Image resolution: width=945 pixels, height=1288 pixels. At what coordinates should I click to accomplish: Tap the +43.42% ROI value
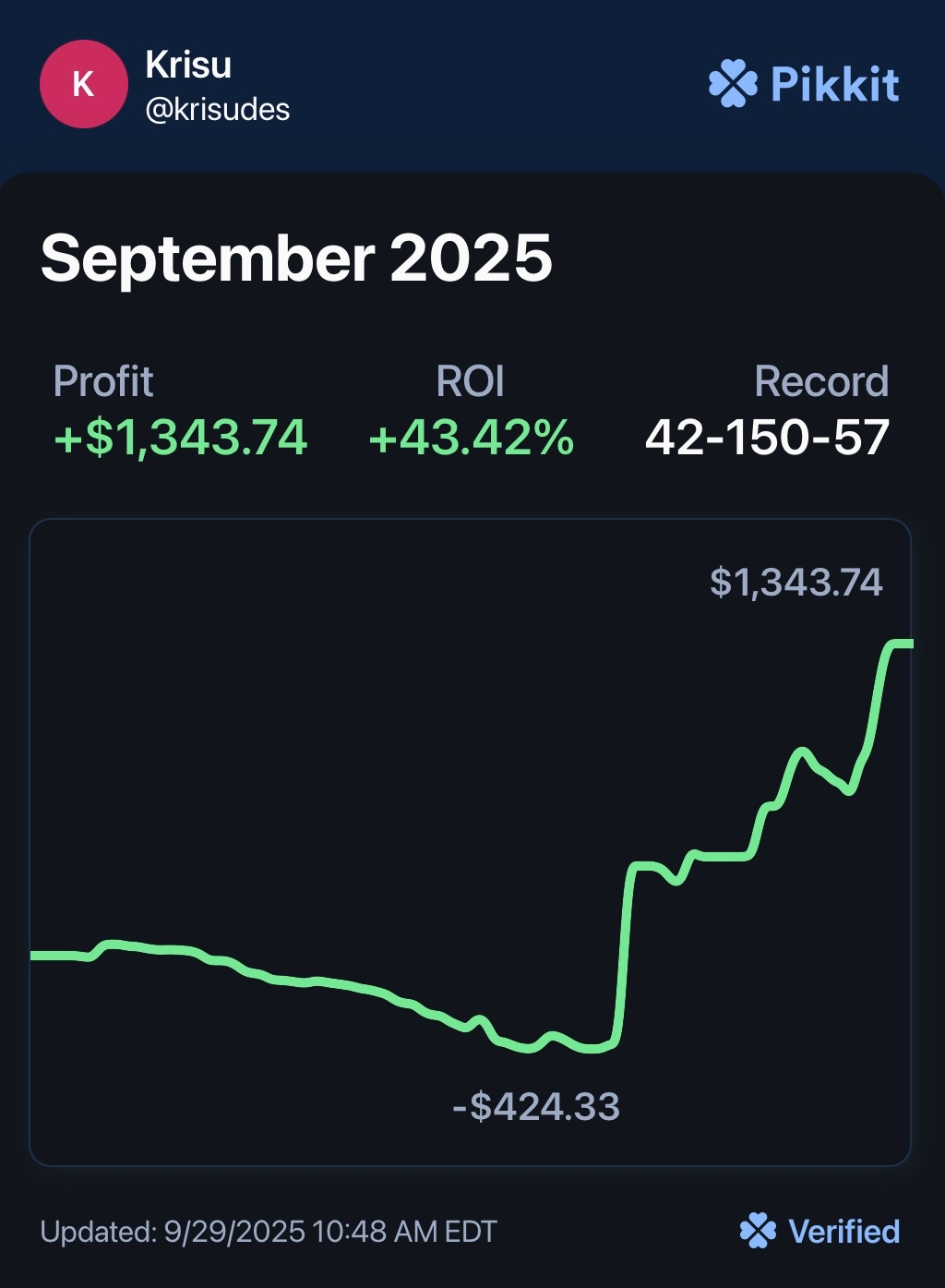(x=472, y=437)
